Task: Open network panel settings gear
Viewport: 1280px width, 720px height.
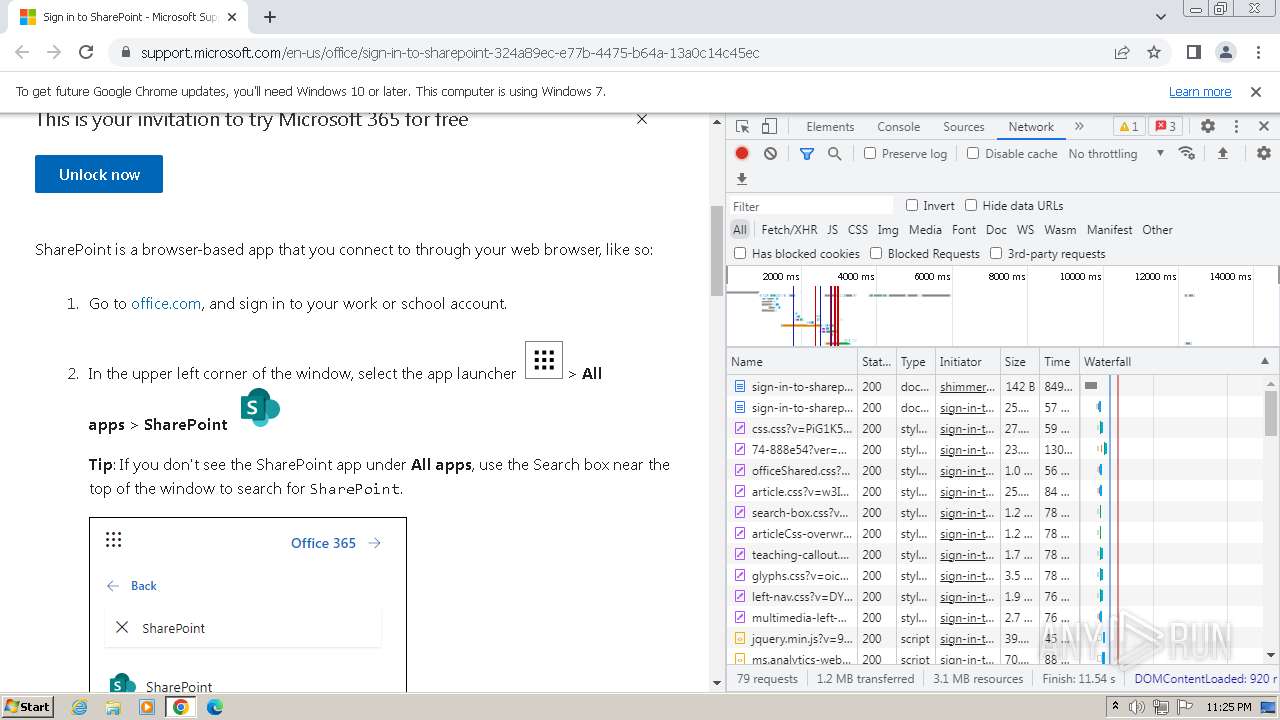Action: [1264, 153]
